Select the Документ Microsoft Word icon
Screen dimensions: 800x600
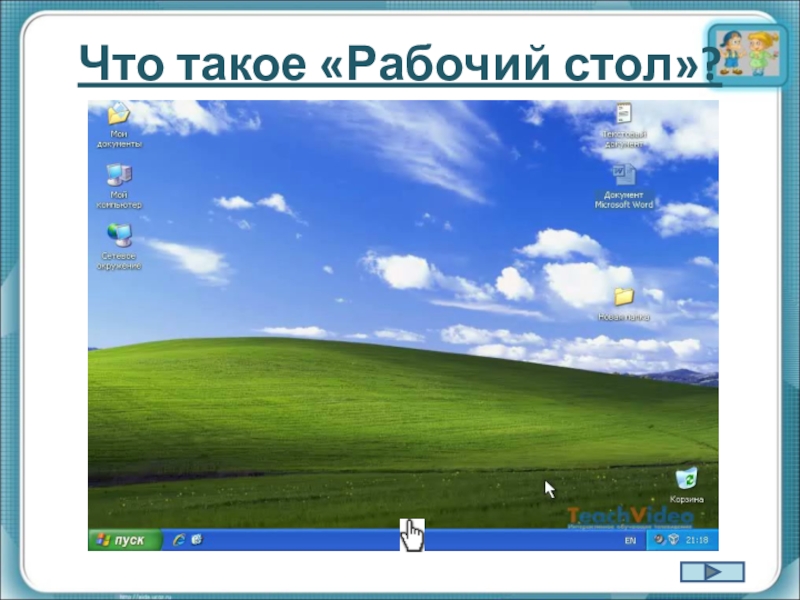624,186
